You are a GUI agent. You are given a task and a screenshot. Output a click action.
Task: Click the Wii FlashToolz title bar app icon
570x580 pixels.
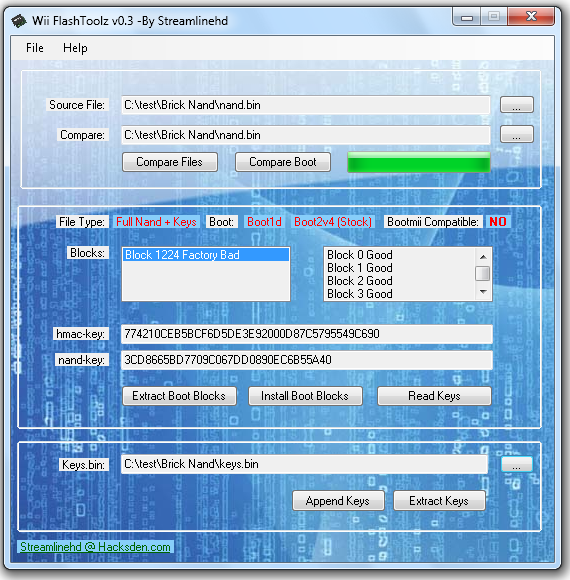click(x=18, y=21)
